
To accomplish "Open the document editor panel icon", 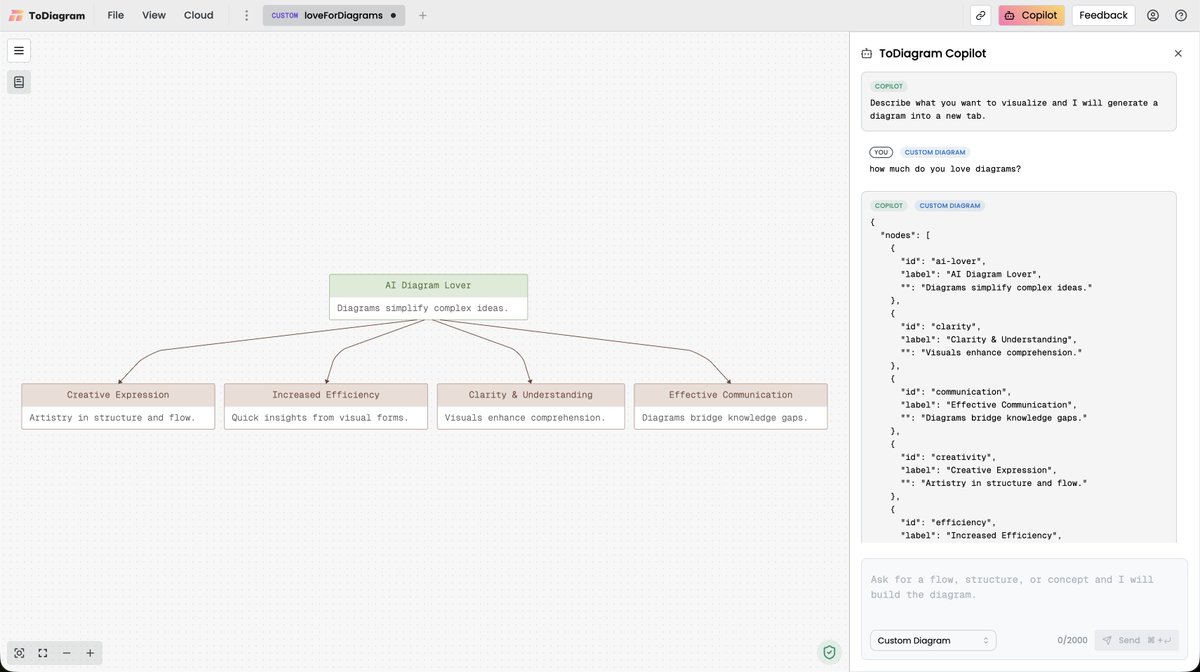I will 19,82.
